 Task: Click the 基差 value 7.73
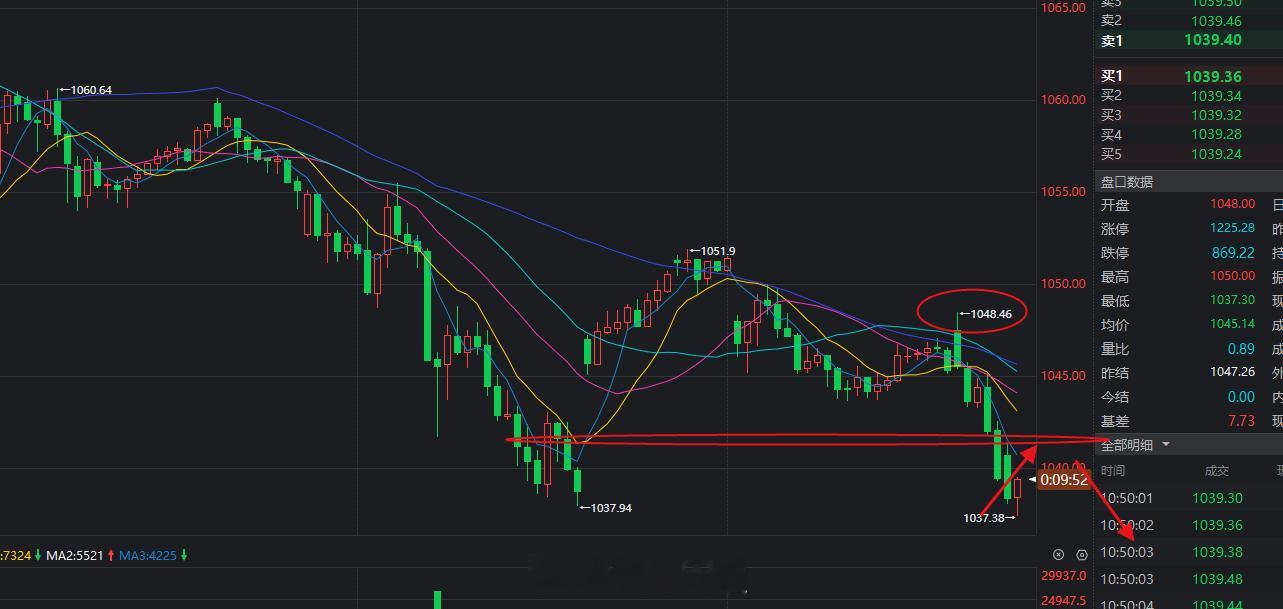tap(1241, 421)
